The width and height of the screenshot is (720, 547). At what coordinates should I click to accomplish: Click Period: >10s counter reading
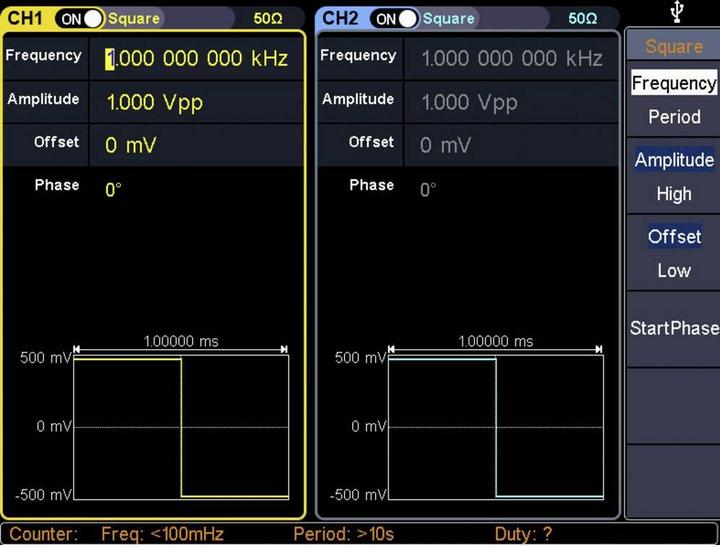coord(343,534)
